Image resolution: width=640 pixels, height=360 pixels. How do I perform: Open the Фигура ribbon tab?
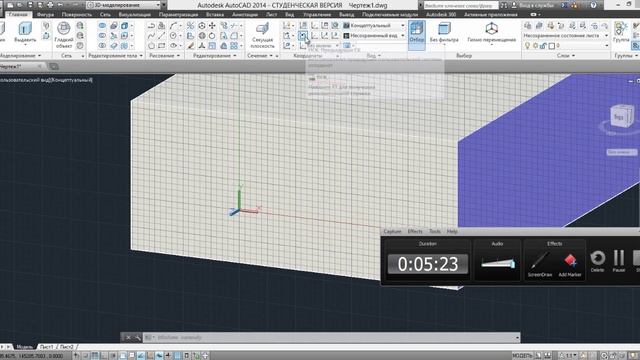pyautogui.click(x=45, y=14)
